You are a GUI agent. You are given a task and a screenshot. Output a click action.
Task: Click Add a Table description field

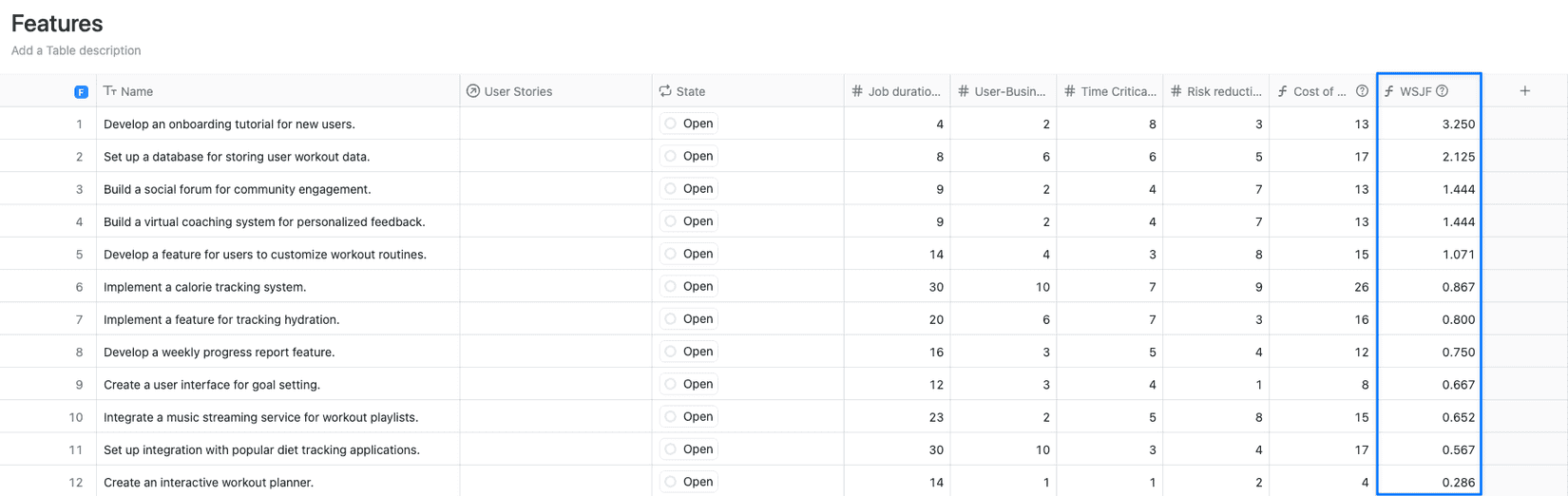pos(76,50)
